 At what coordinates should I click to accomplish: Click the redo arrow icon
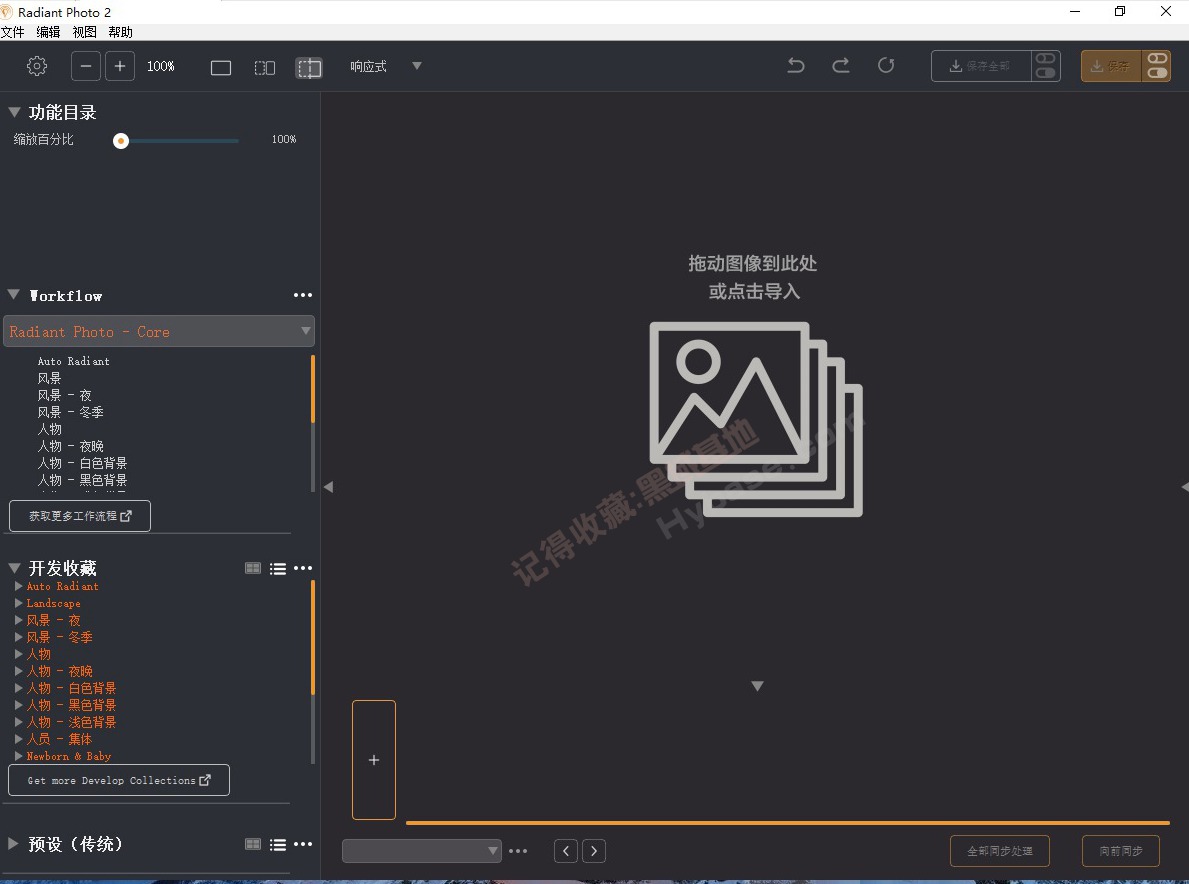click(841, 66)
